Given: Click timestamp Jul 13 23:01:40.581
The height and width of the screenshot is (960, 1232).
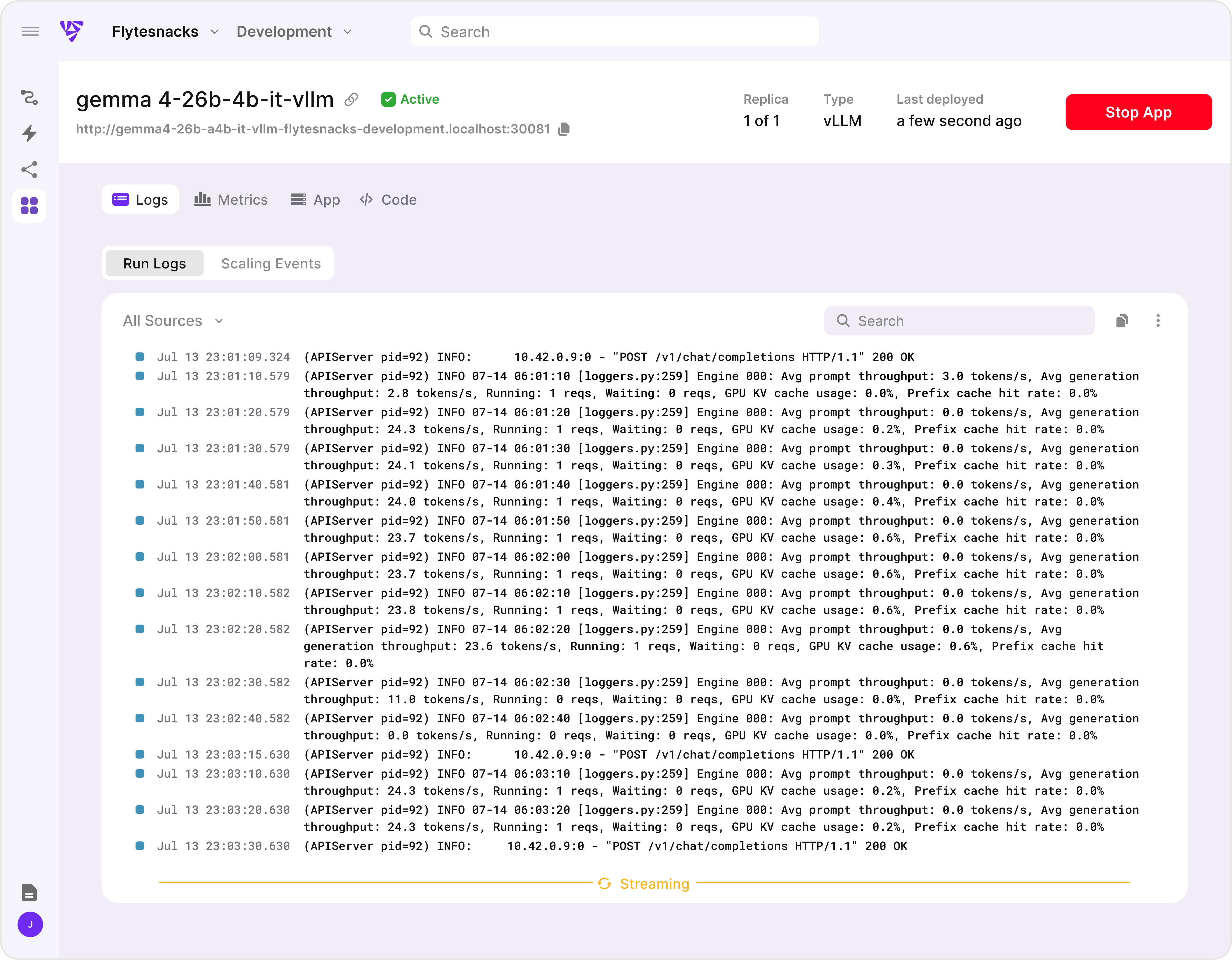Looking at the screenshot, I should point(223,485).
